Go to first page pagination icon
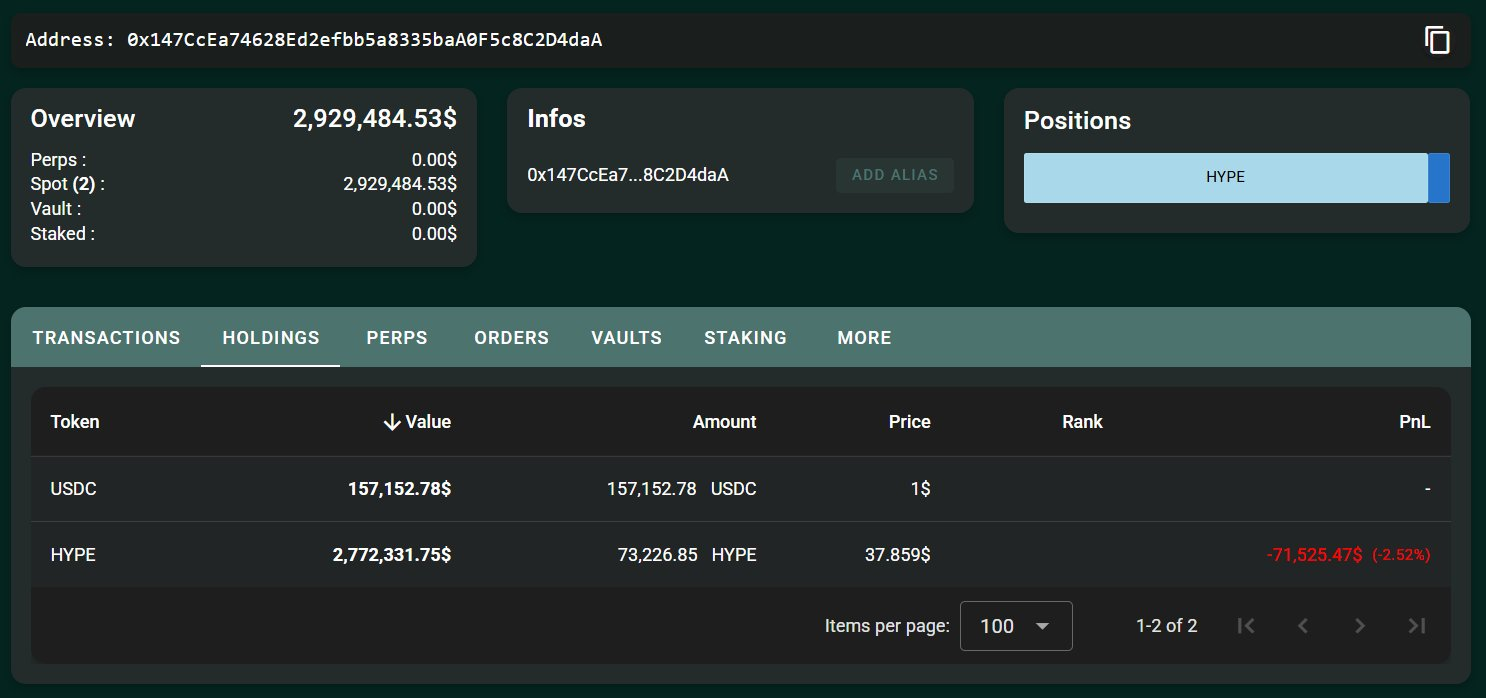Screen dimensions: 1486x698 tap(1245, 626)
